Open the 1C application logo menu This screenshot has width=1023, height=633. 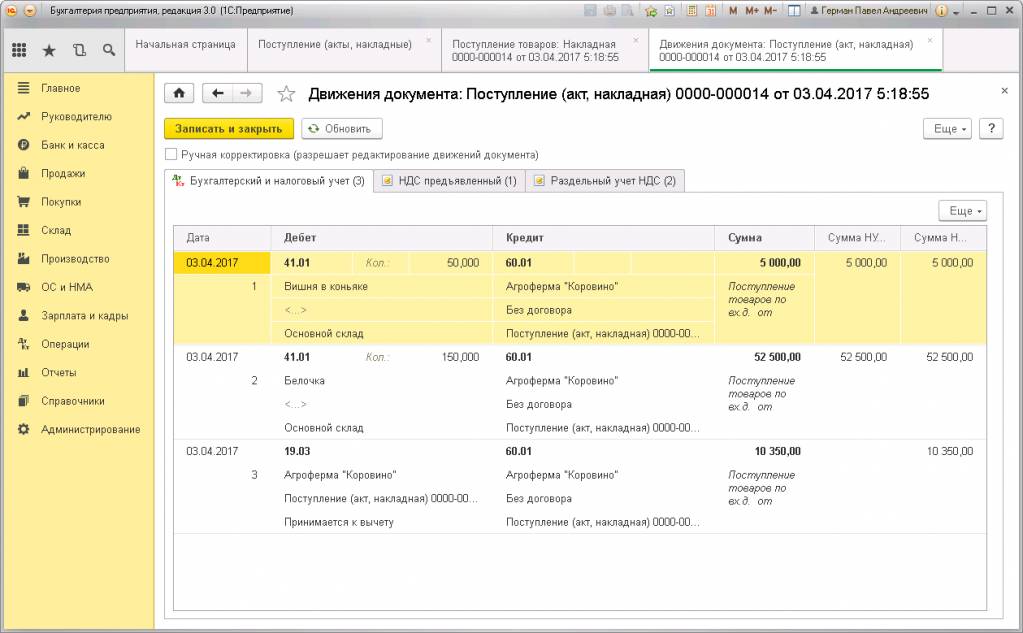[x=11, y=11]
